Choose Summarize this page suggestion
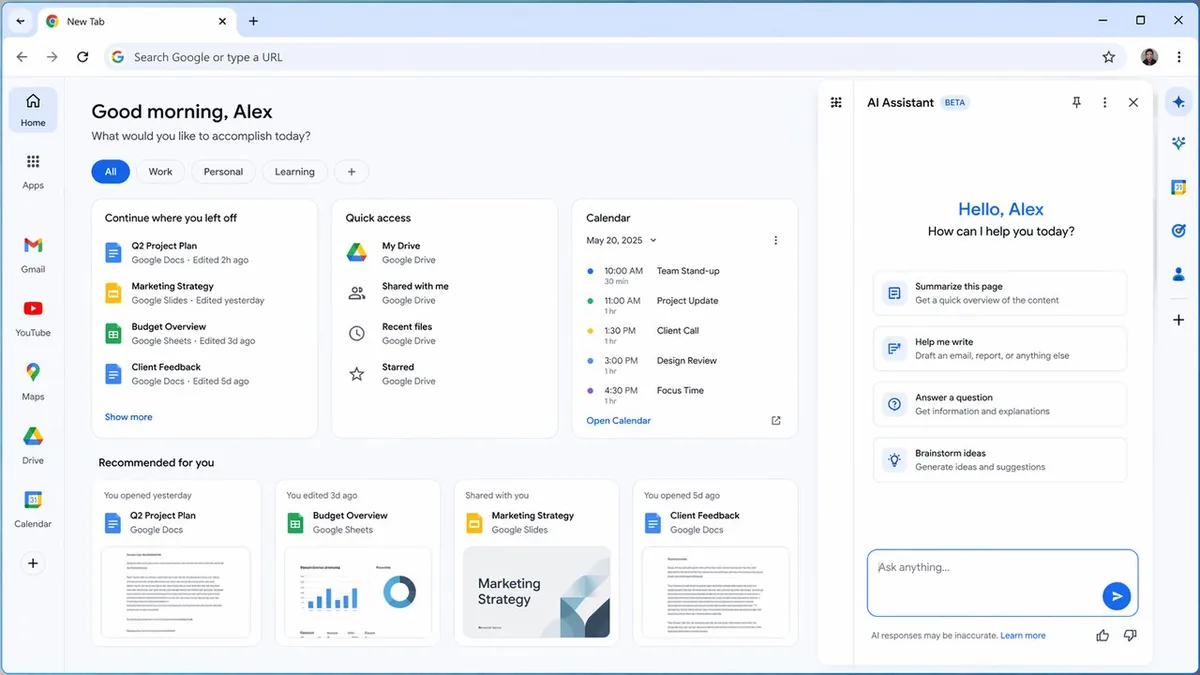 [x=999, y=293]
